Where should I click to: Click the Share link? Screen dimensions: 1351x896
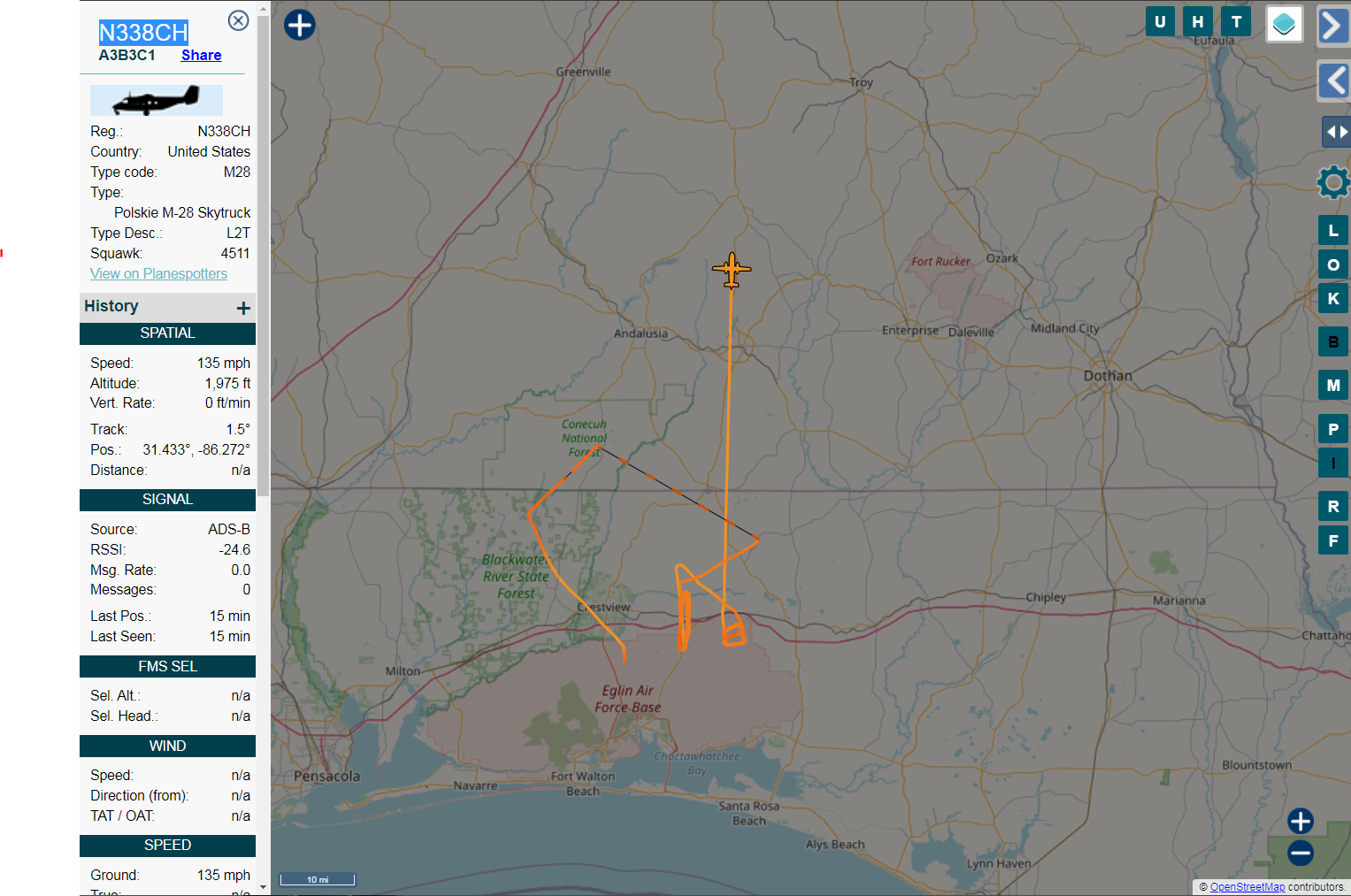tap(201, 55)
